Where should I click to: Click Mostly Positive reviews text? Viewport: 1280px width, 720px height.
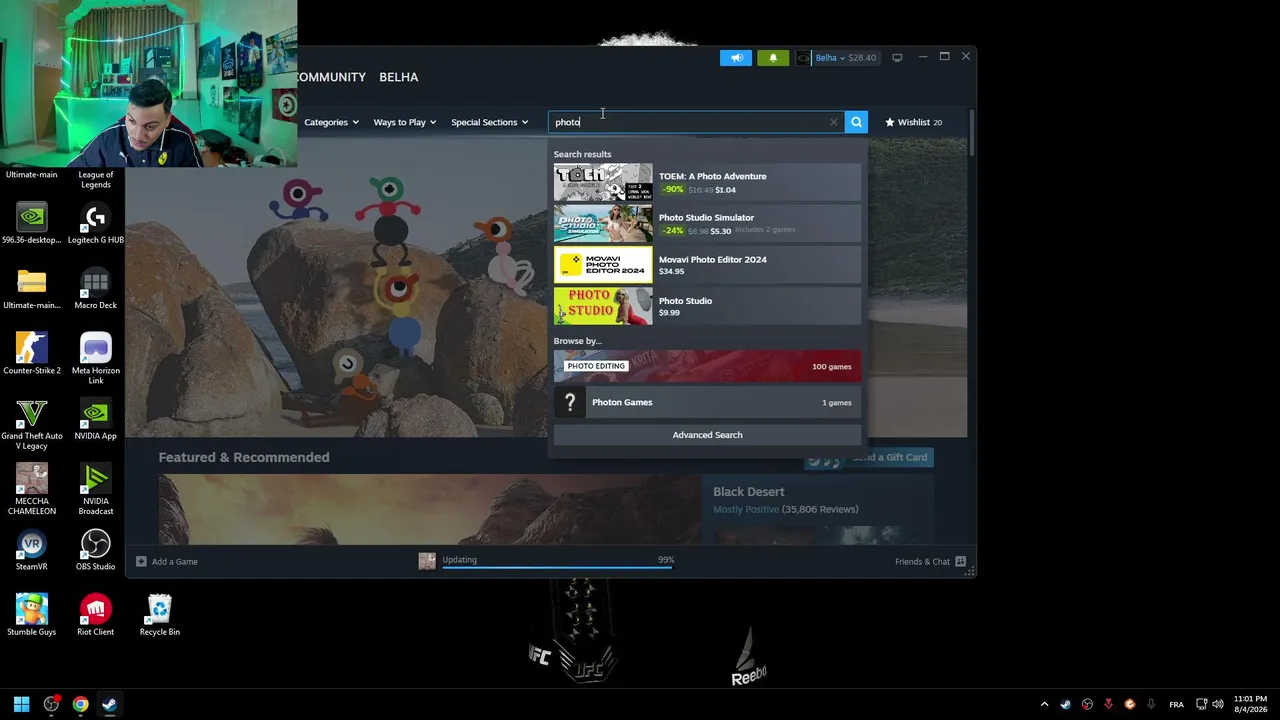click(x=746, y=509)
